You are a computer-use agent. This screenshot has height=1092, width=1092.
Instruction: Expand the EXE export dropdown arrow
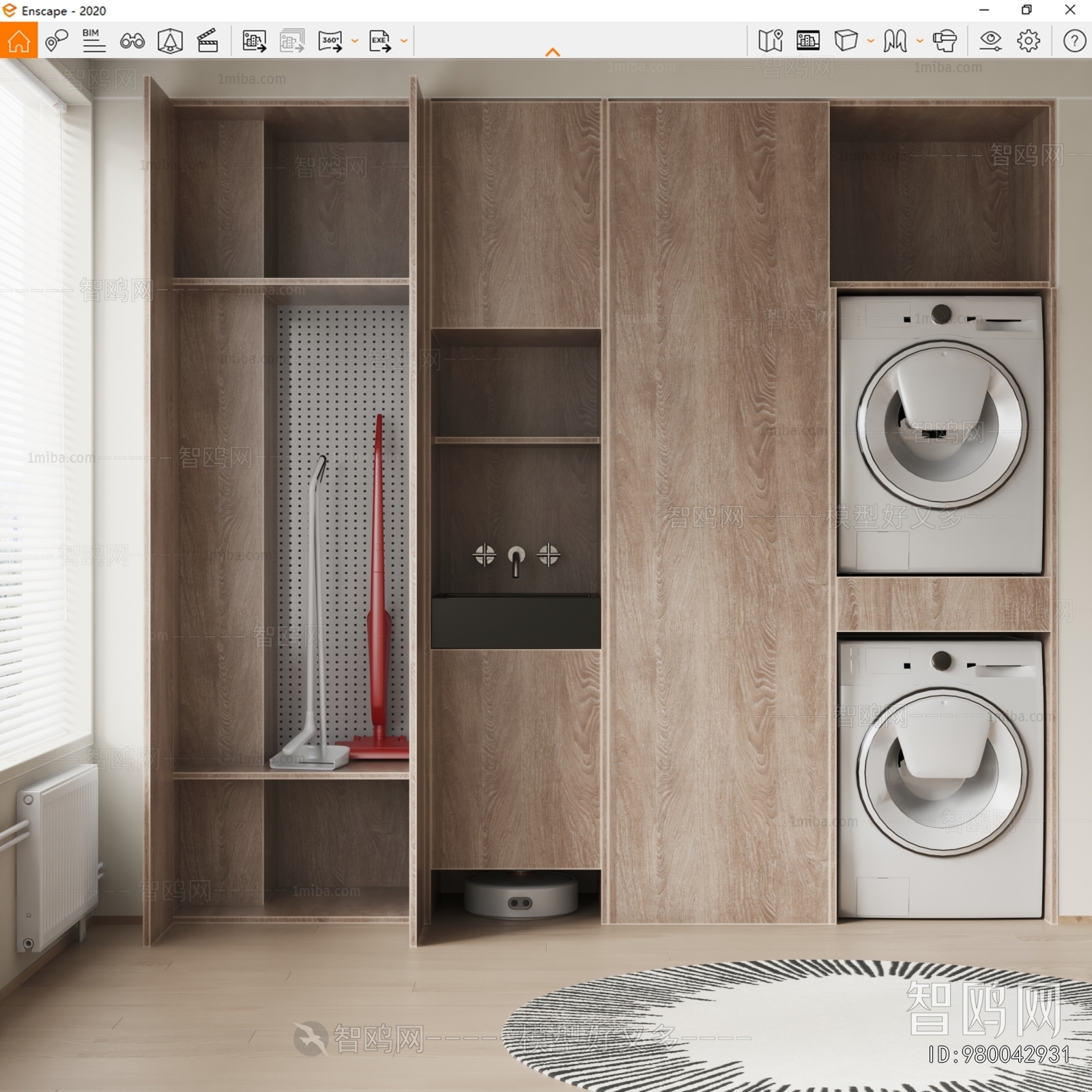point(404,41)
